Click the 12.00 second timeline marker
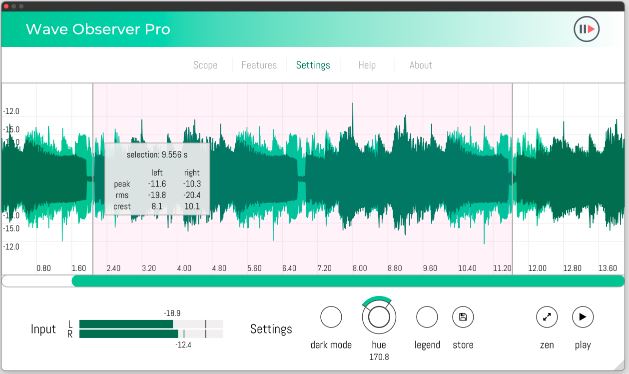The image size is (629, 374). (537, 268)
